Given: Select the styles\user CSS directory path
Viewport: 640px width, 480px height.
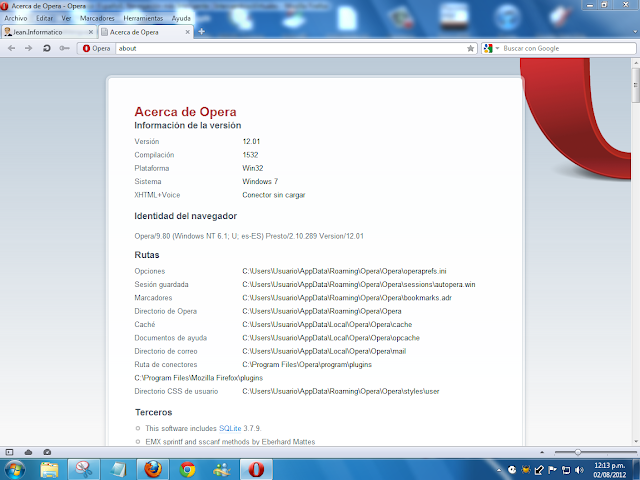Looking at the screenshot, I should pyautogui.click(x=341, y=391).
